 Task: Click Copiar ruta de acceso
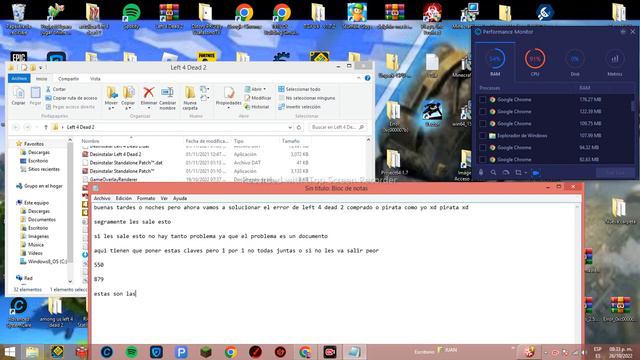point(71,98)
